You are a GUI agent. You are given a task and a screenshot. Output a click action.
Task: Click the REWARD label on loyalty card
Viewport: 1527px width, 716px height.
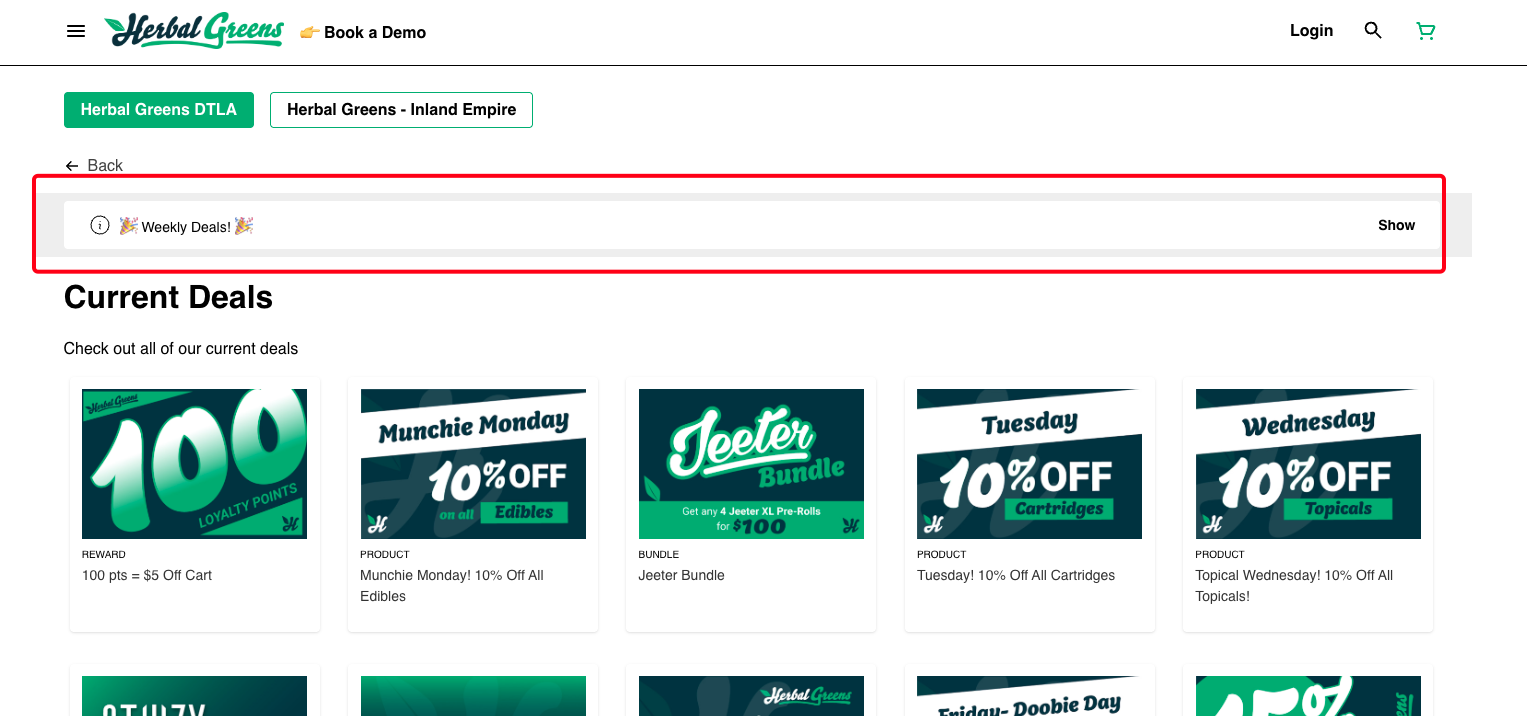pos(104,554)
